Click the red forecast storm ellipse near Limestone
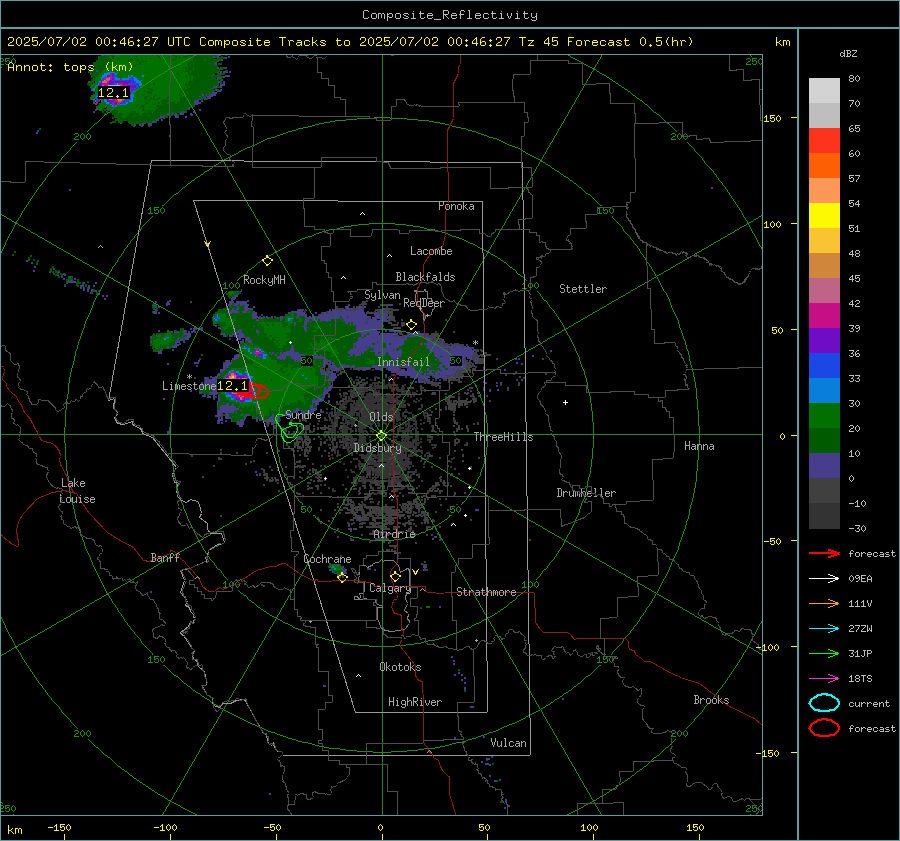This screenshot has width=900, height=841. (258, 392)
